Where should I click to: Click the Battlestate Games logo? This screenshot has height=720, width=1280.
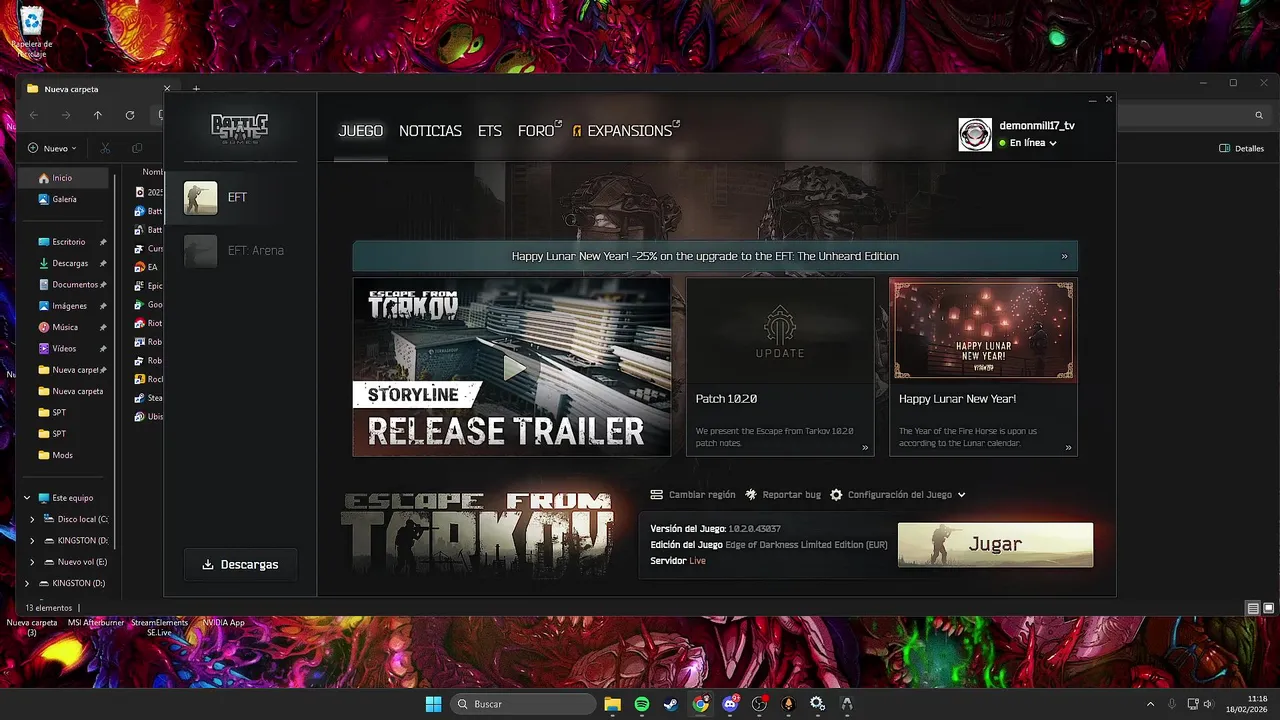click(240, 127)
